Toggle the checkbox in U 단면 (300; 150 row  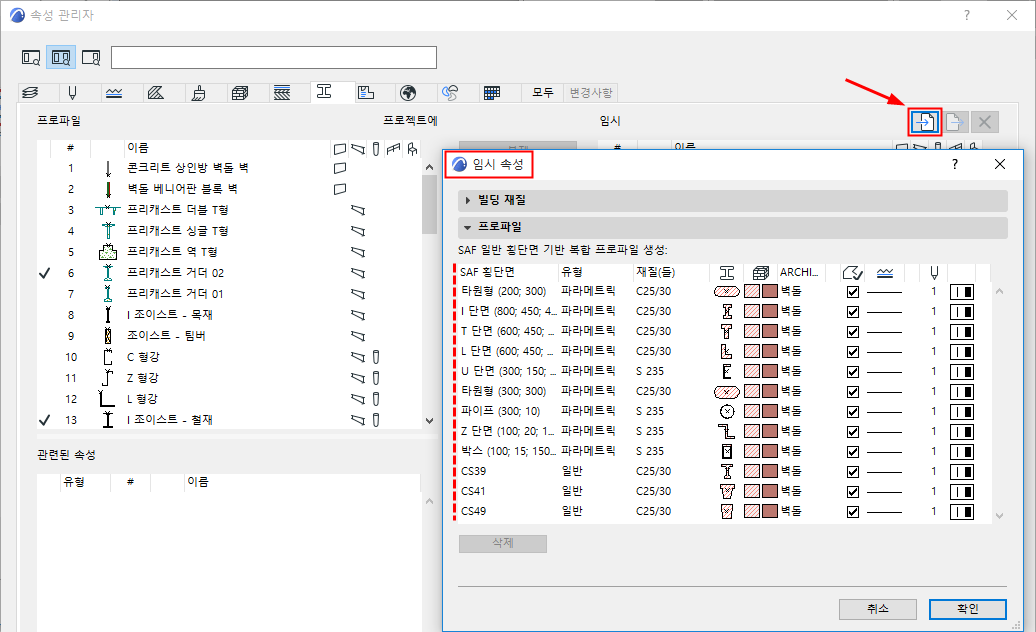pos(853,372)
